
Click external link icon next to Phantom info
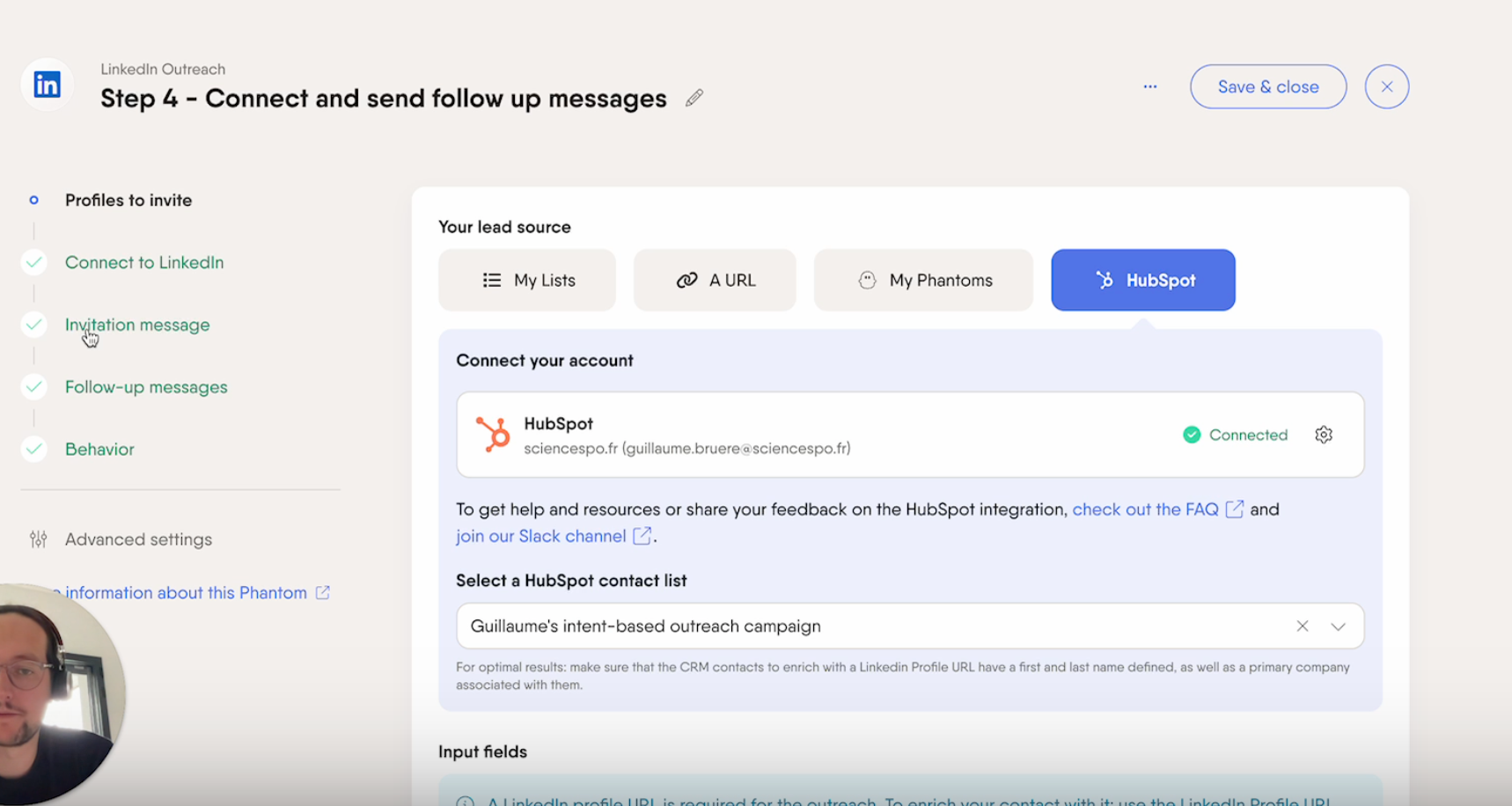[x=323, y=593]
